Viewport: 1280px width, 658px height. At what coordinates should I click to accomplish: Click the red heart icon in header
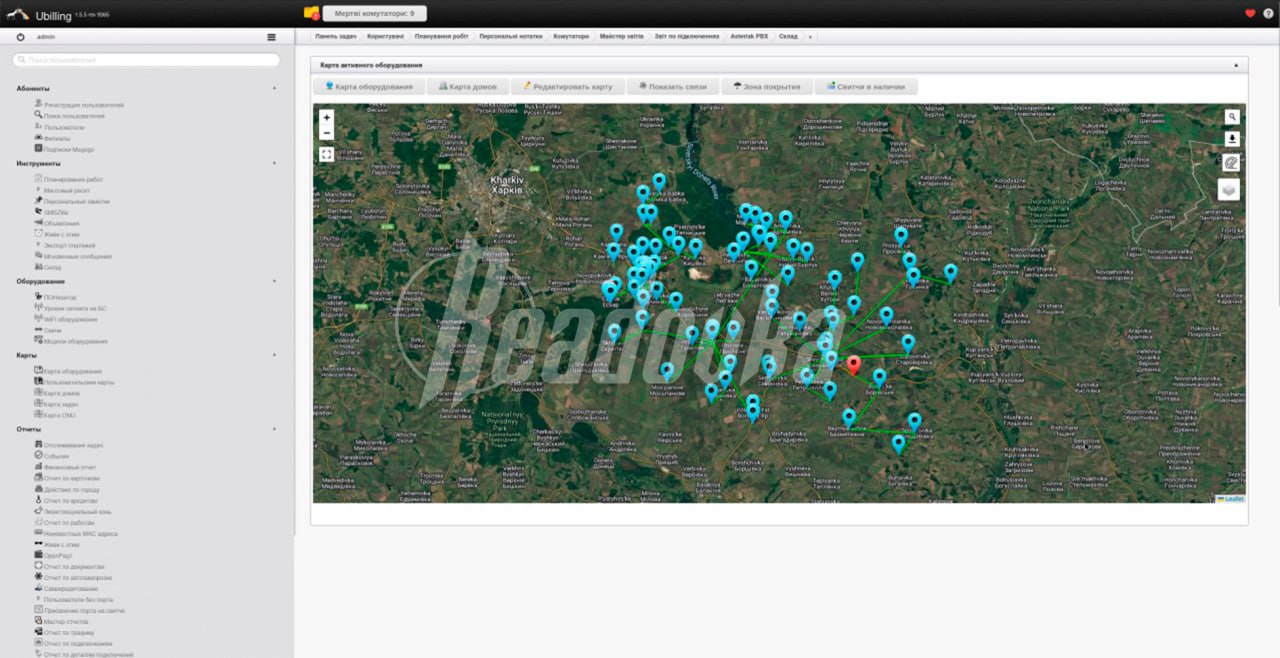[x=1250, y=13]
